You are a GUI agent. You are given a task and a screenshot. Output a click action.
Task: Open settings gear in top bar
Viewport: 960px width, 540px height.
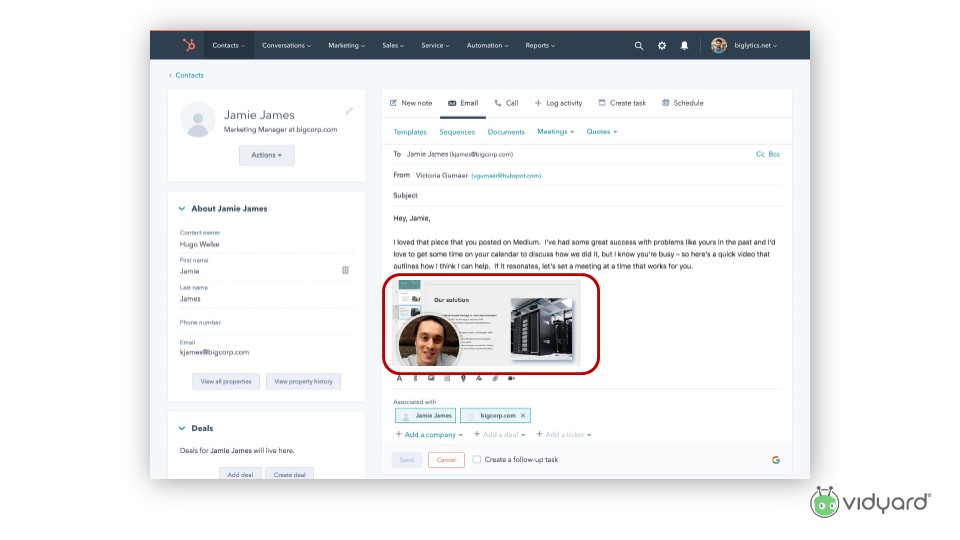[662, 45]
